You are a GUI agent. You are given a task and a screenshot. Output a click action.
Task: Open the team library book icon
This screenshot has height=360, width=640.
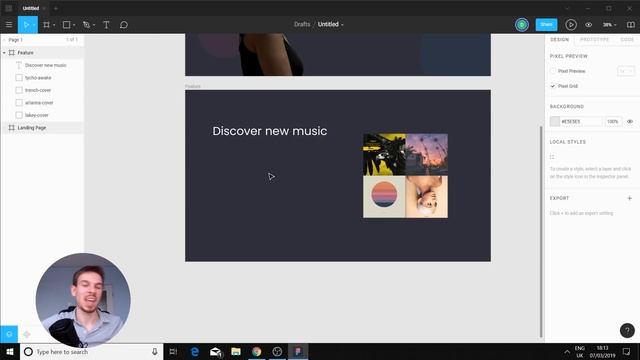click(x=631, y=25)
